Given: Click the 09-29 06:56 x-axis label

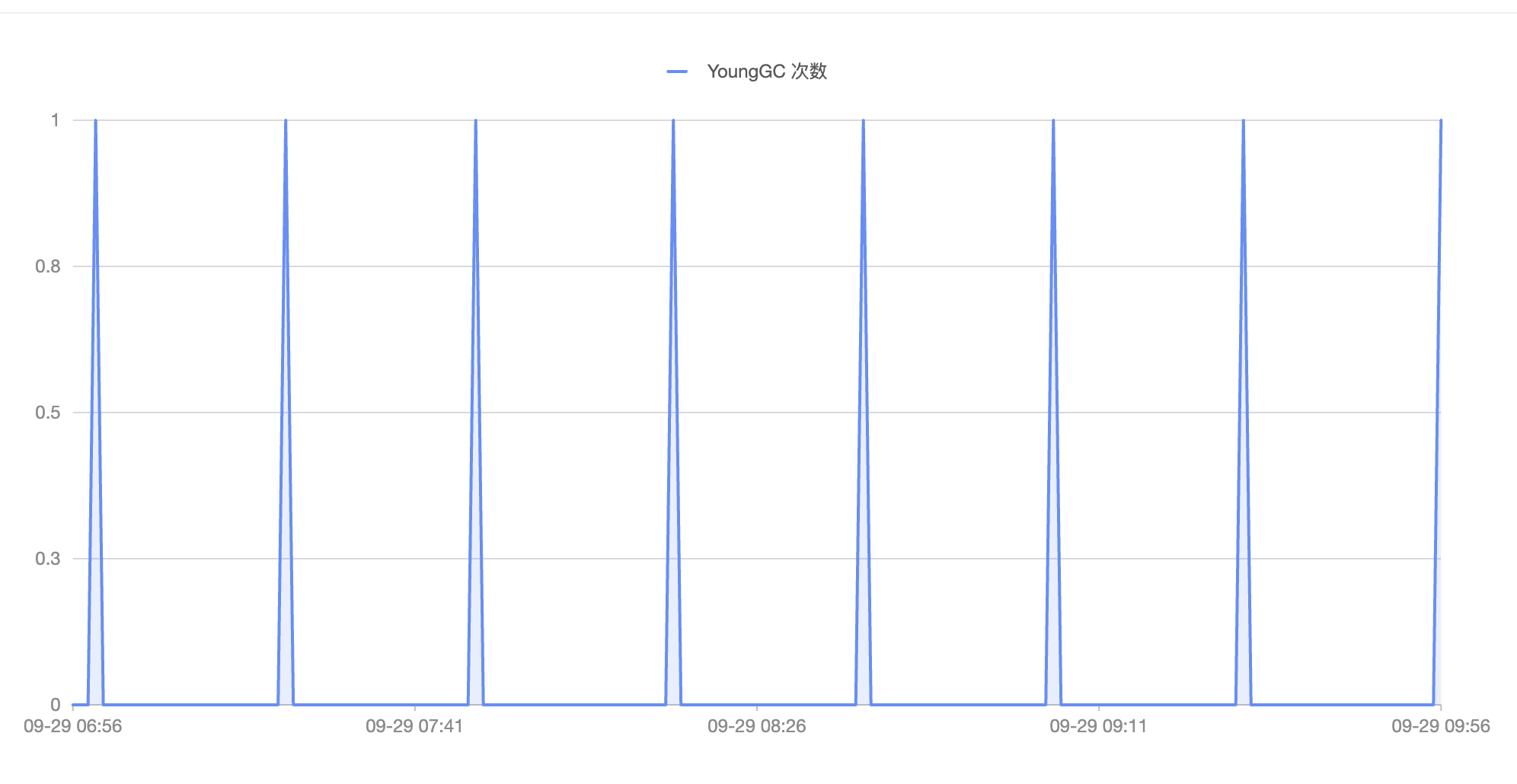Looking at the screenshot, I should pos(73,726).
